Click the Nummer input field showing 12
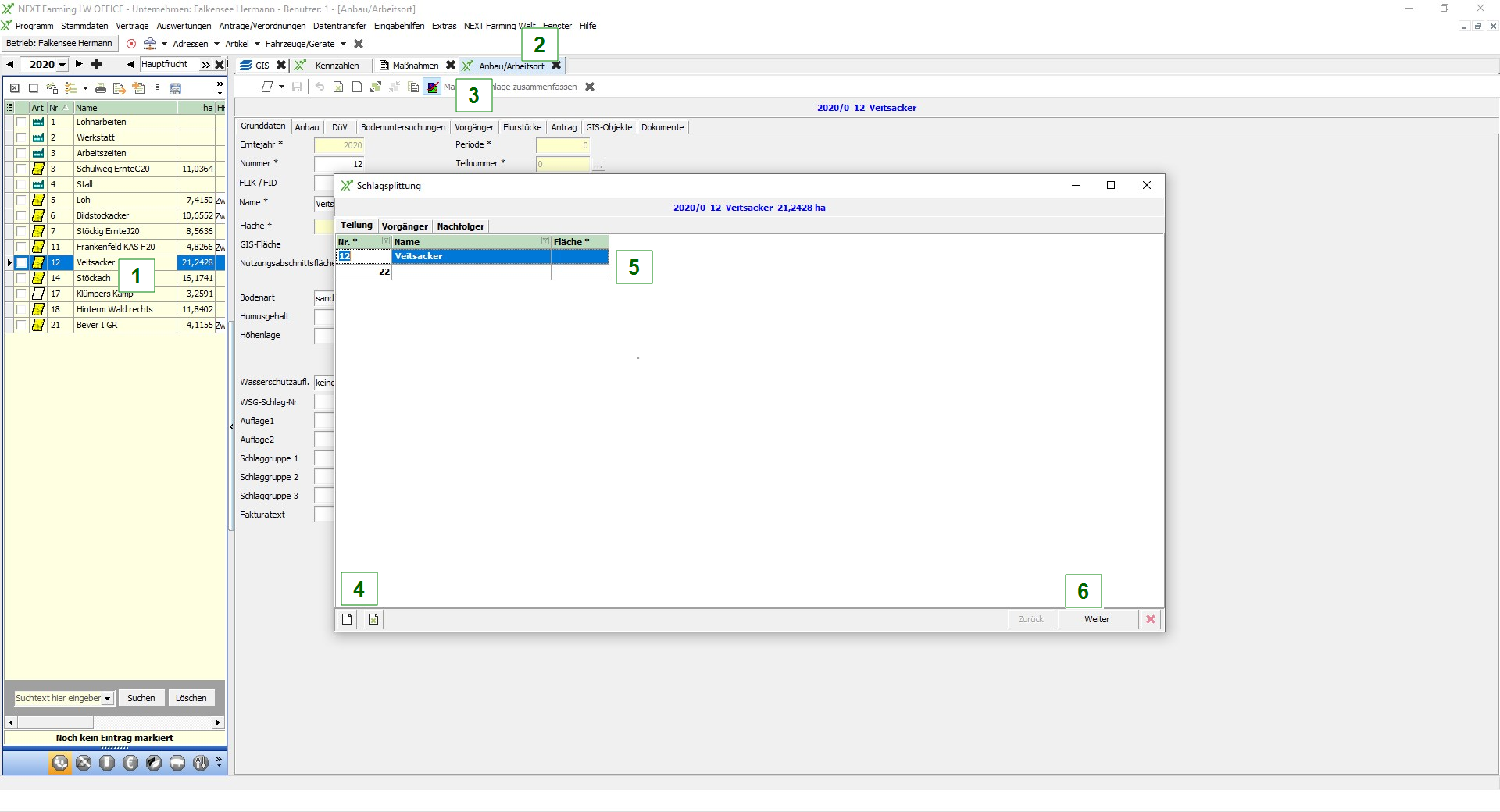This screenshot has height=812, width=1500. pyautogui.click(x=339, y=164)
